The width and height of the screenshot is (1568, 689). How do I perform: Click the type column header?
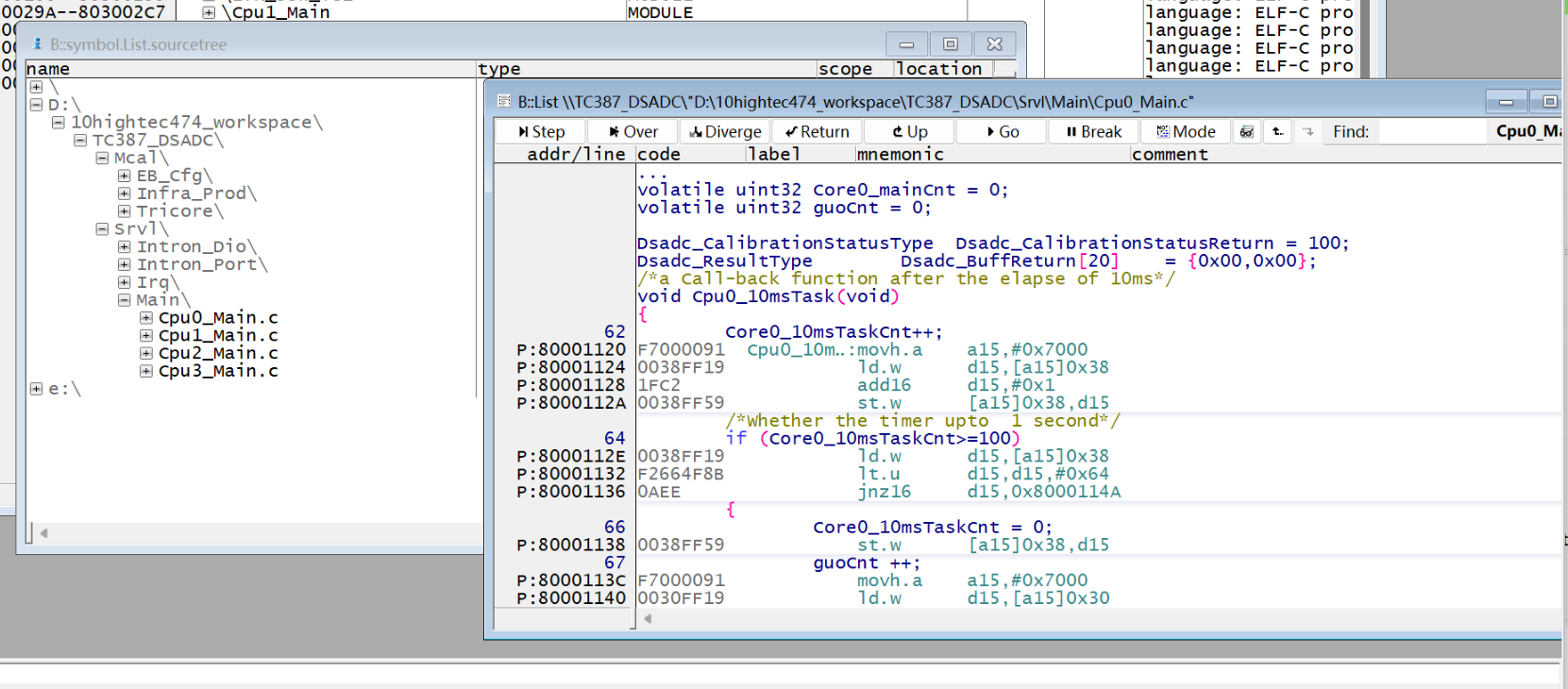[647, 69]
